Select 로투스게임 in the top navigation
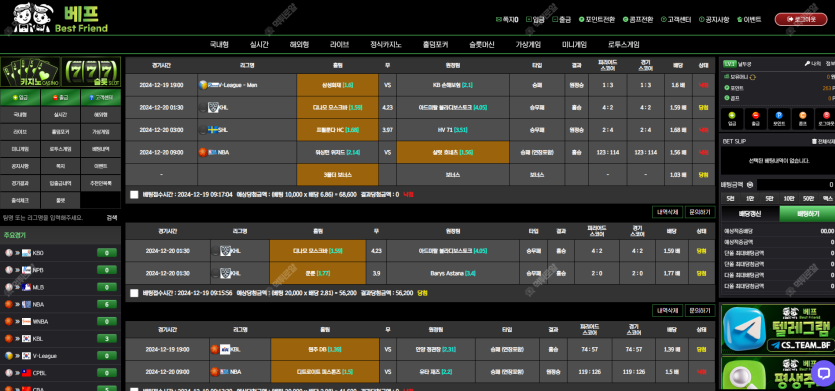Viewport: 835px width, 391px height. [624, 45]
